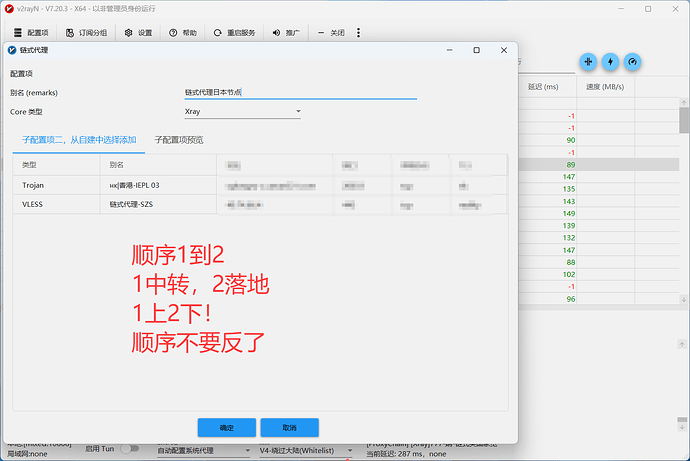The width and height of the screenshot is (690, 461).
Task: Click the 配置项 list icon in toolbar
Action: coord(18,33)
